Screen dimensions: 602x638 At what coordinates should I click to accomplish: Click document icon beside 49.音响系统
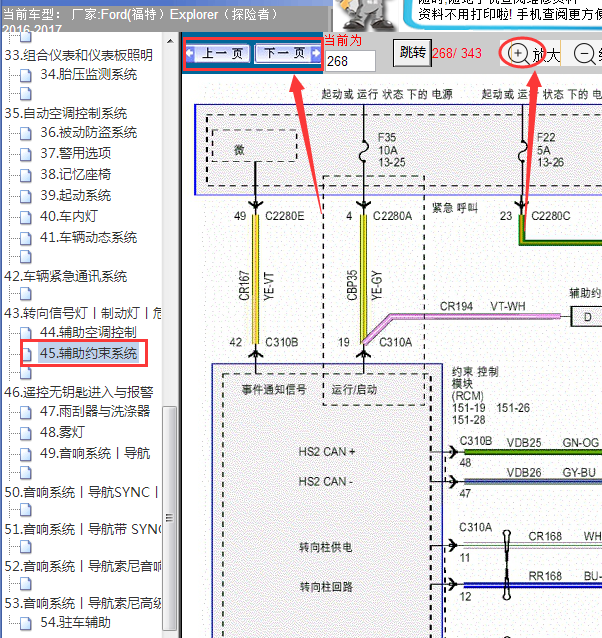[x=26, y=454]
